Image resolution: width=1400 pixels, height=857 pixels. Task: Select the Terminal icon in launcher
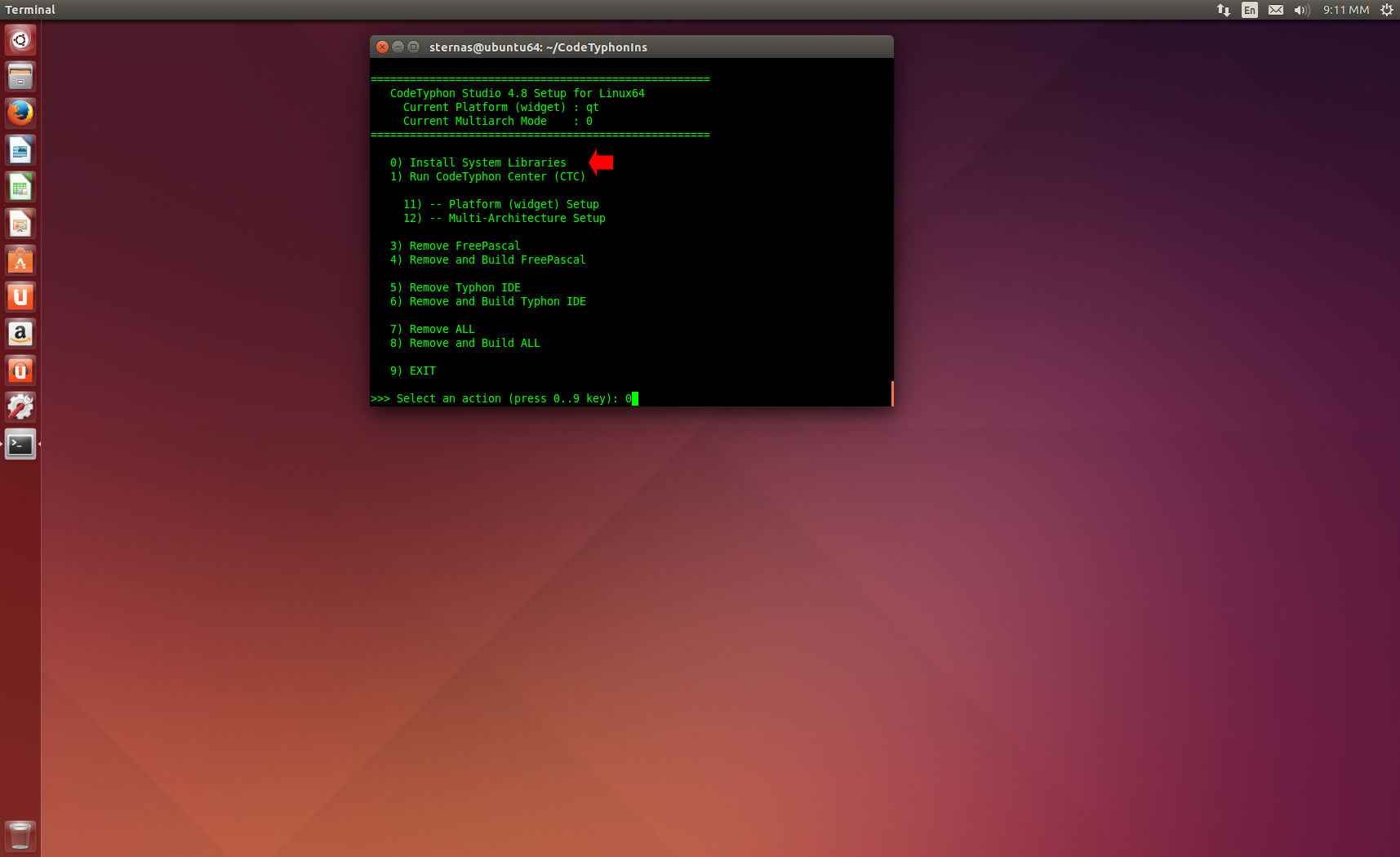[20, 444]
